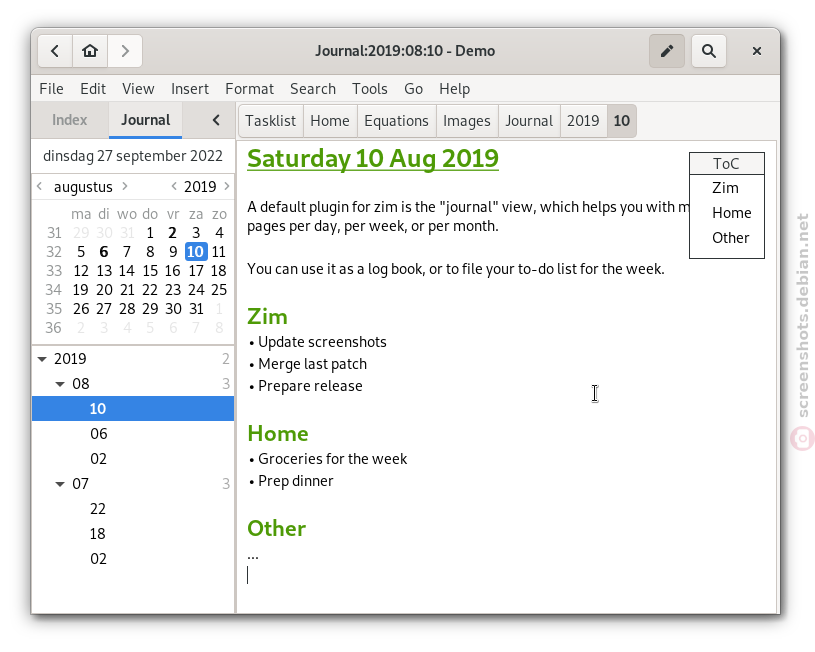Viewport: 815px width, 652px height.
Task: Jump to Equations in the path bar
Action: (x=397, y=121)
